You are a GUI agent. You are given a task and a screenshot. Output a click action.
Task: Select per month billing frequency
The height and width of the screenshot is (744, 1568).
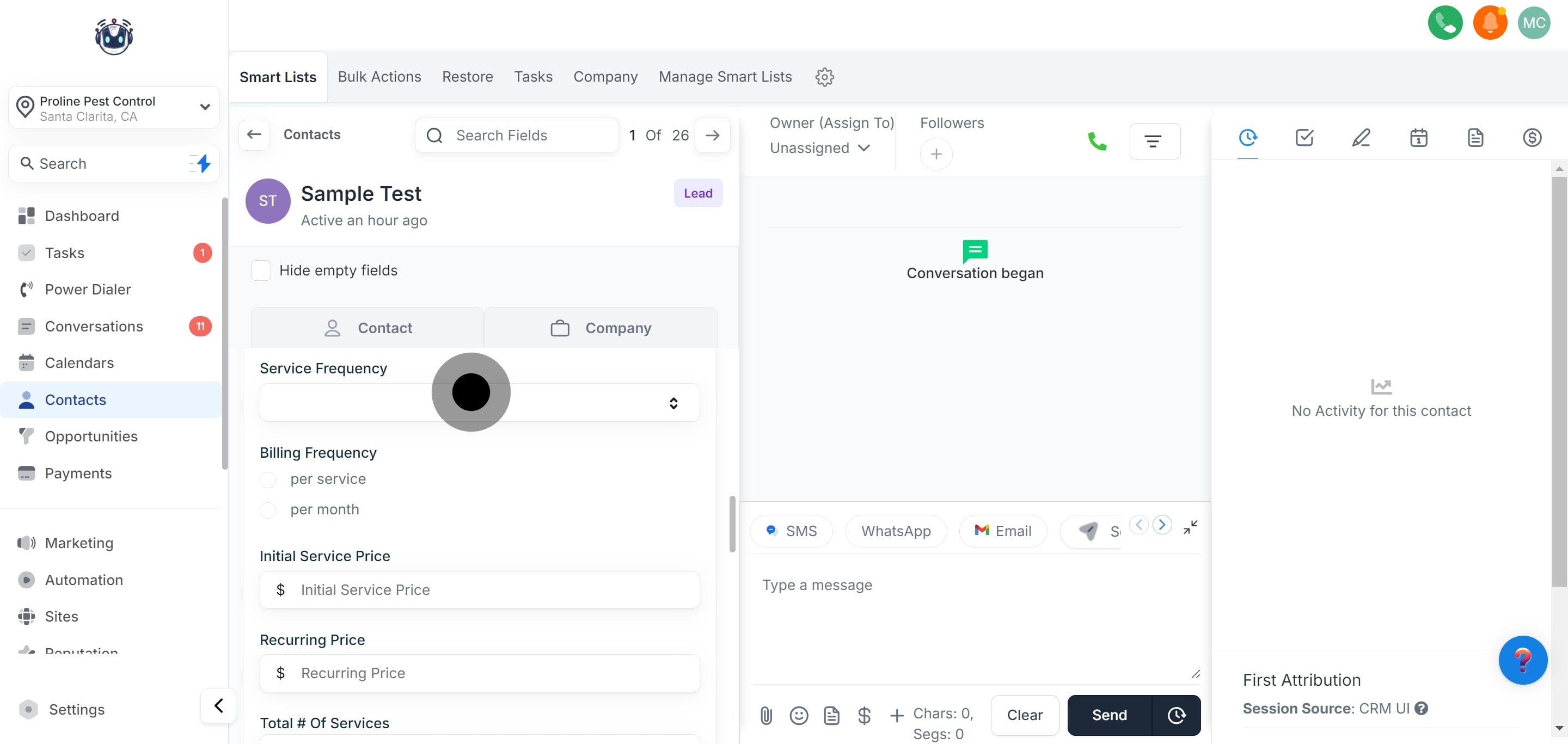click(268, 510)
